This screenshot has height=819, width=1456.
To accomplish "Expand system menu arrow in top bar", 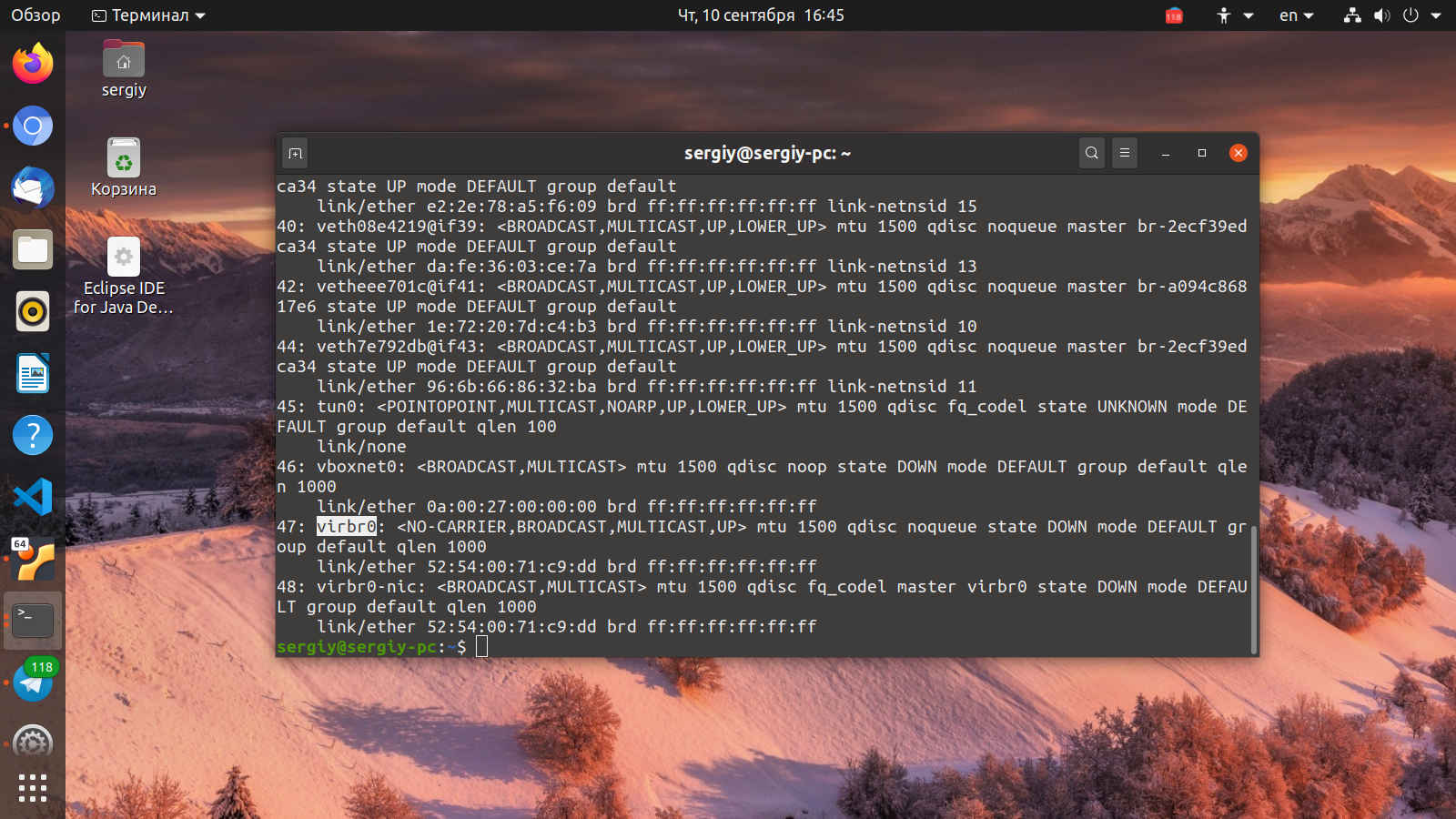I will point(1436,15).
